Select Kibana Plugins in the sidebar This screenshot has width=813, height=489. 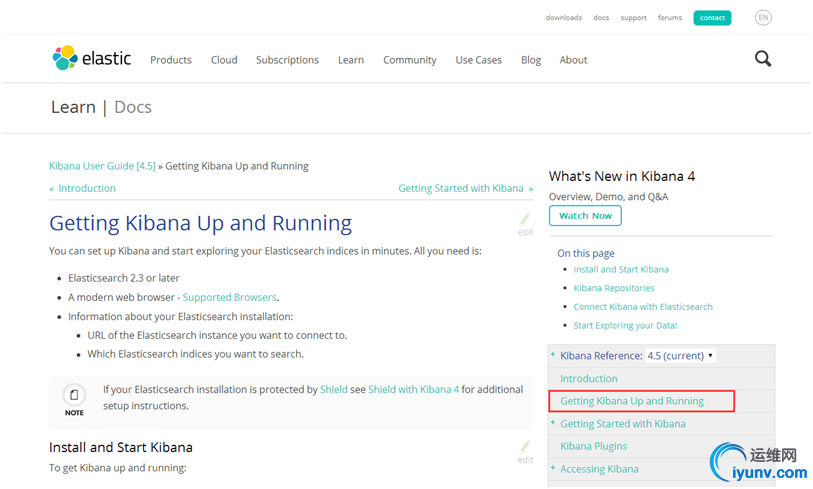pyautogui.click(x=594, y=446)
